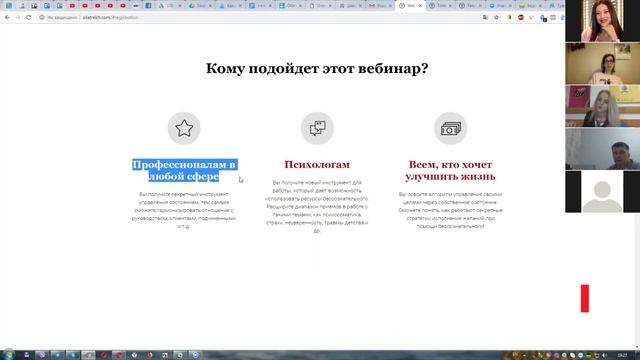640x360 pixels.
Task: Bookmark this page with the star icon
Action: point(496,18)
